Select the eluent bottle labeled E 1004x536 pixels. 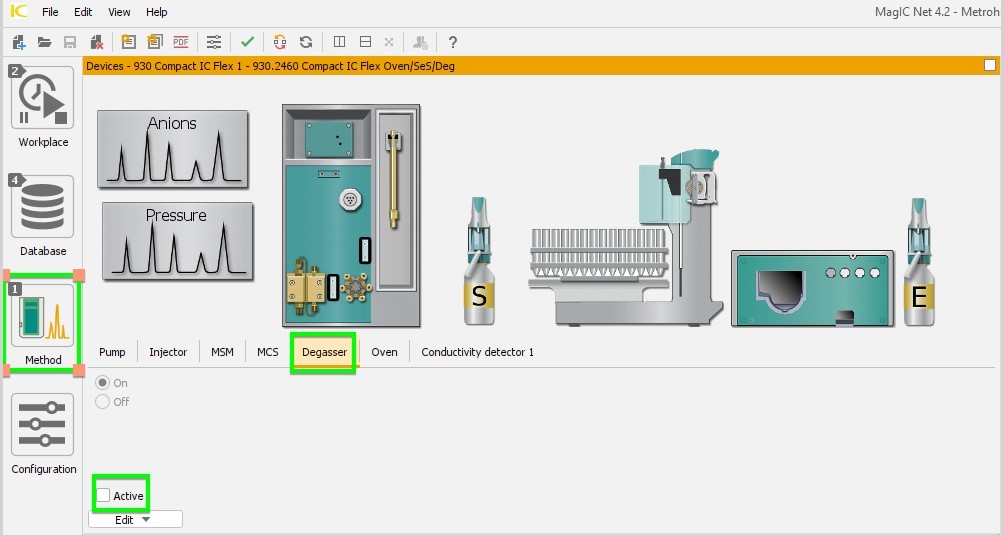point(918,261)
